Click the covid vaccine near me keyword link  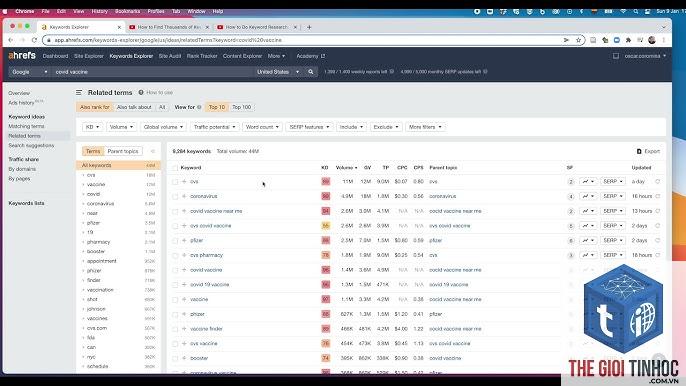(216, 211)
